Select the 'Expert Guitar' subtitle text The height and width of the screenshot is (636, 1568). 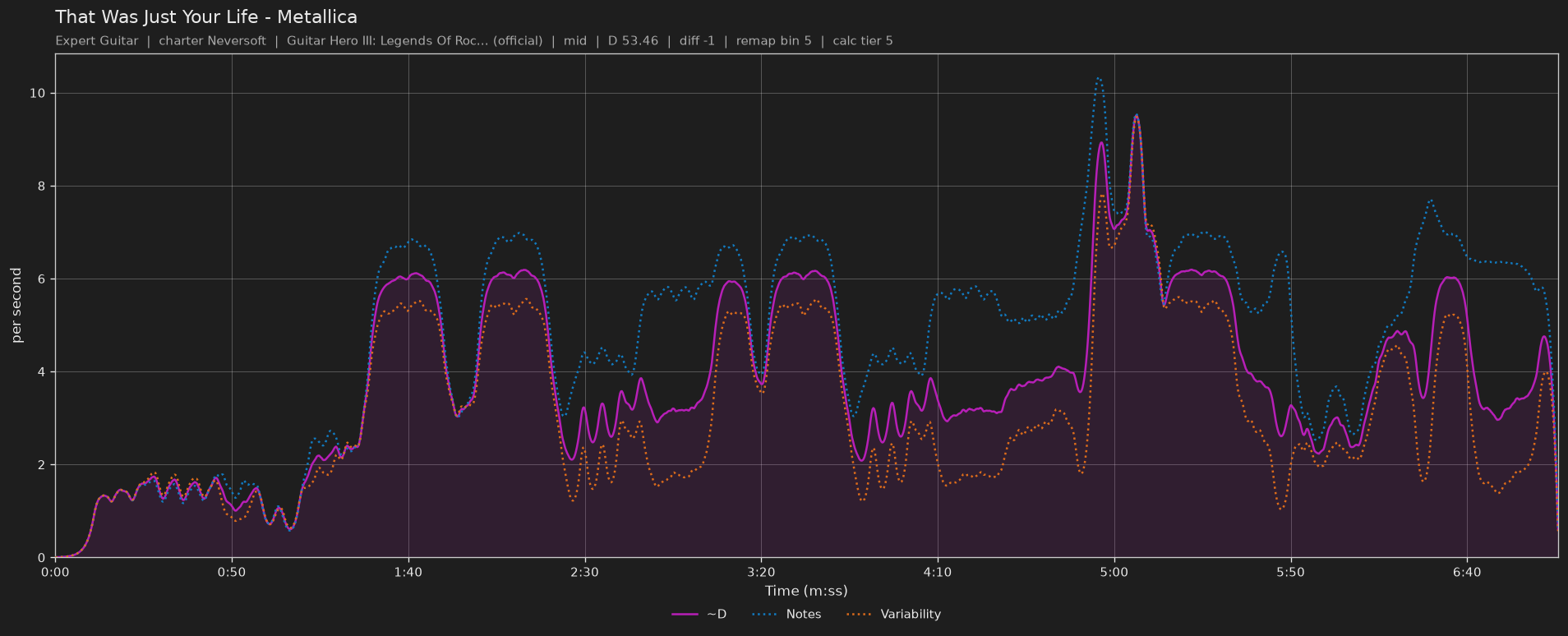pos(97,41)
